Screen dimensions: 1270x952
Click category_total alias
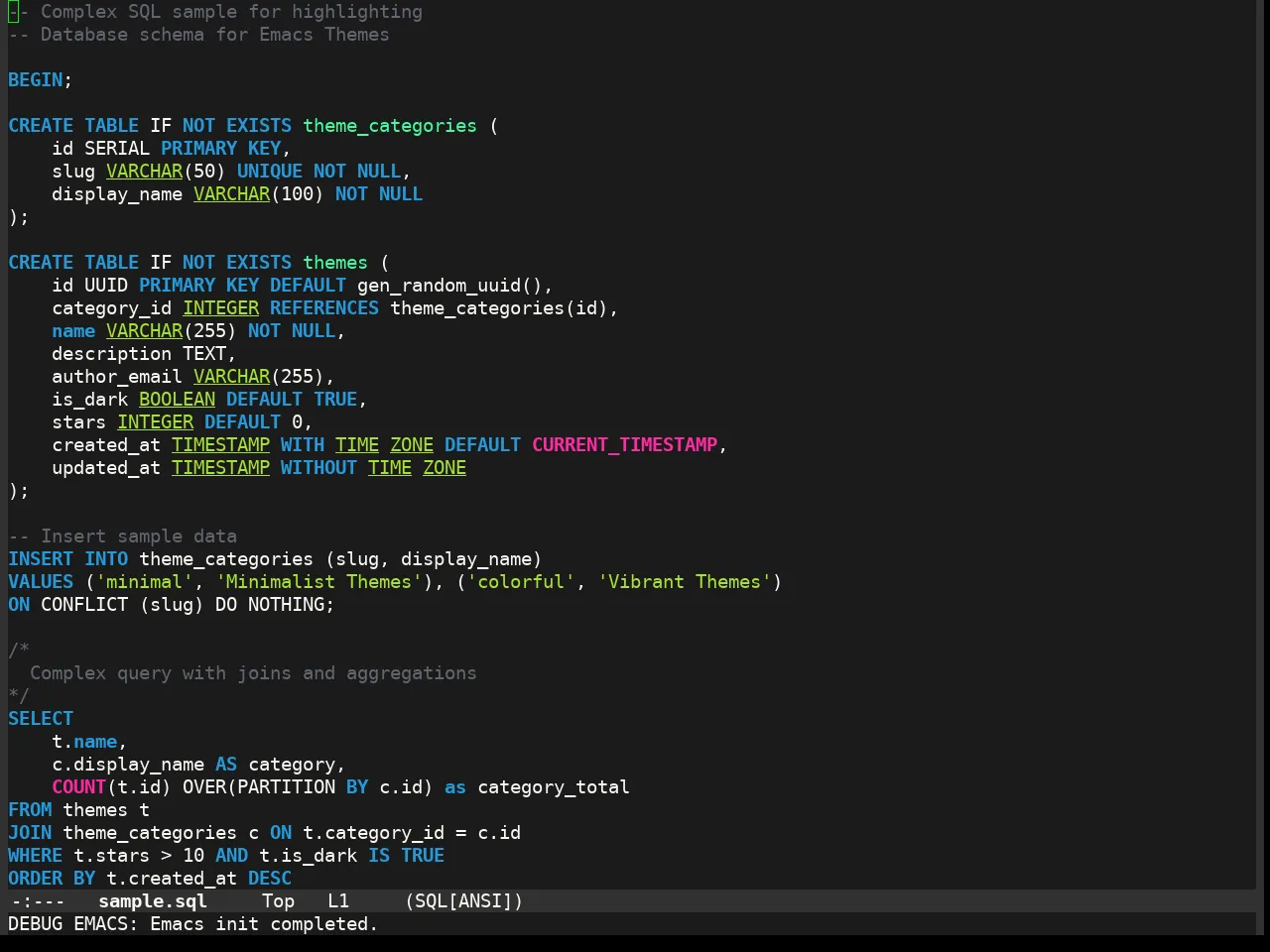[x=554, y=787]
